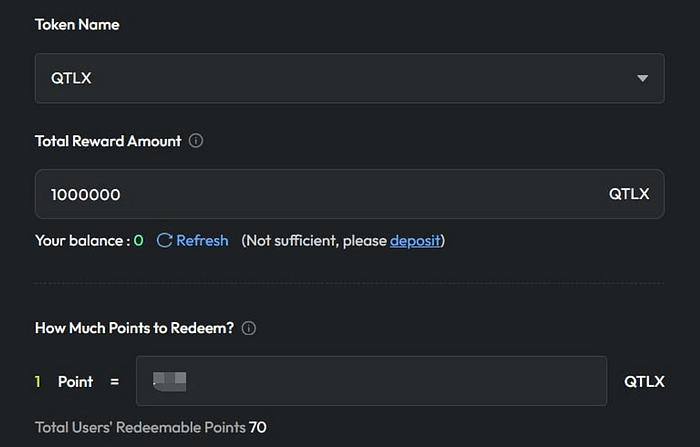Click the Total Reward Amount info icon
This screenshot has height=447, width=700.
[196, 141]
